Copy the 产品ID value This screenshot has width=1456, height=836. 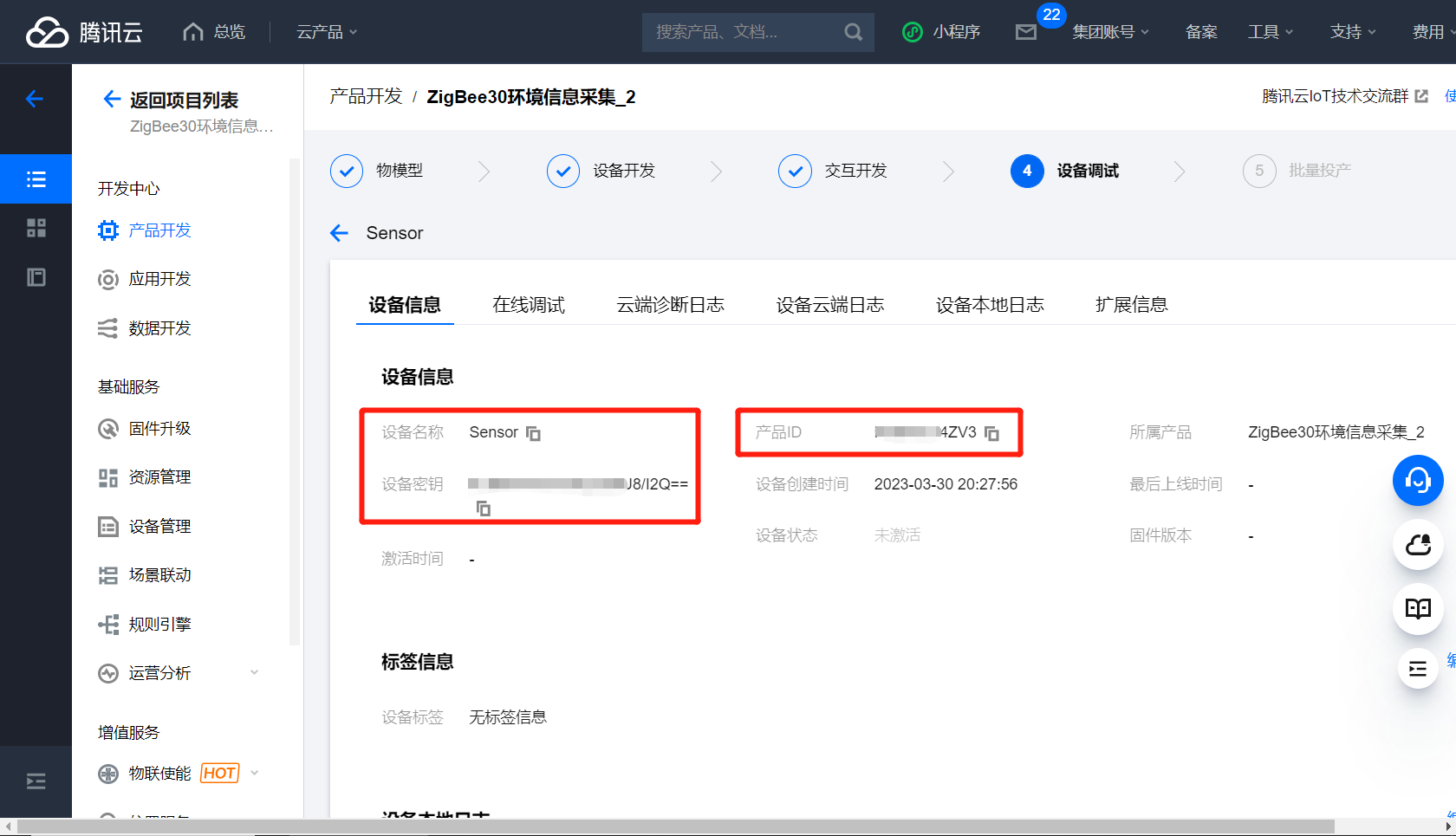click(991, 433)
